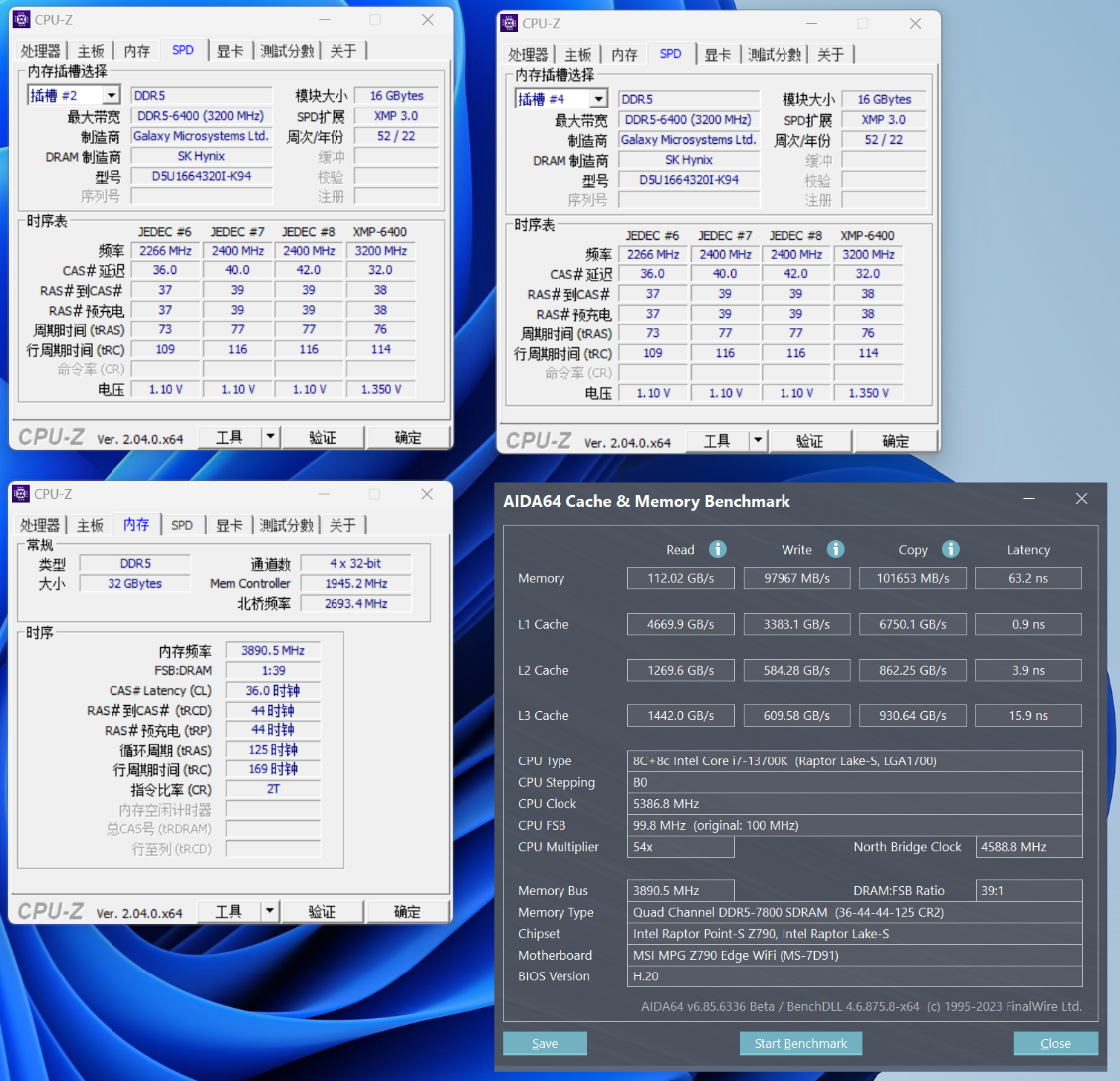
Task: Click the Write info icon in AIDA64
Action: (x=835, y=549)
